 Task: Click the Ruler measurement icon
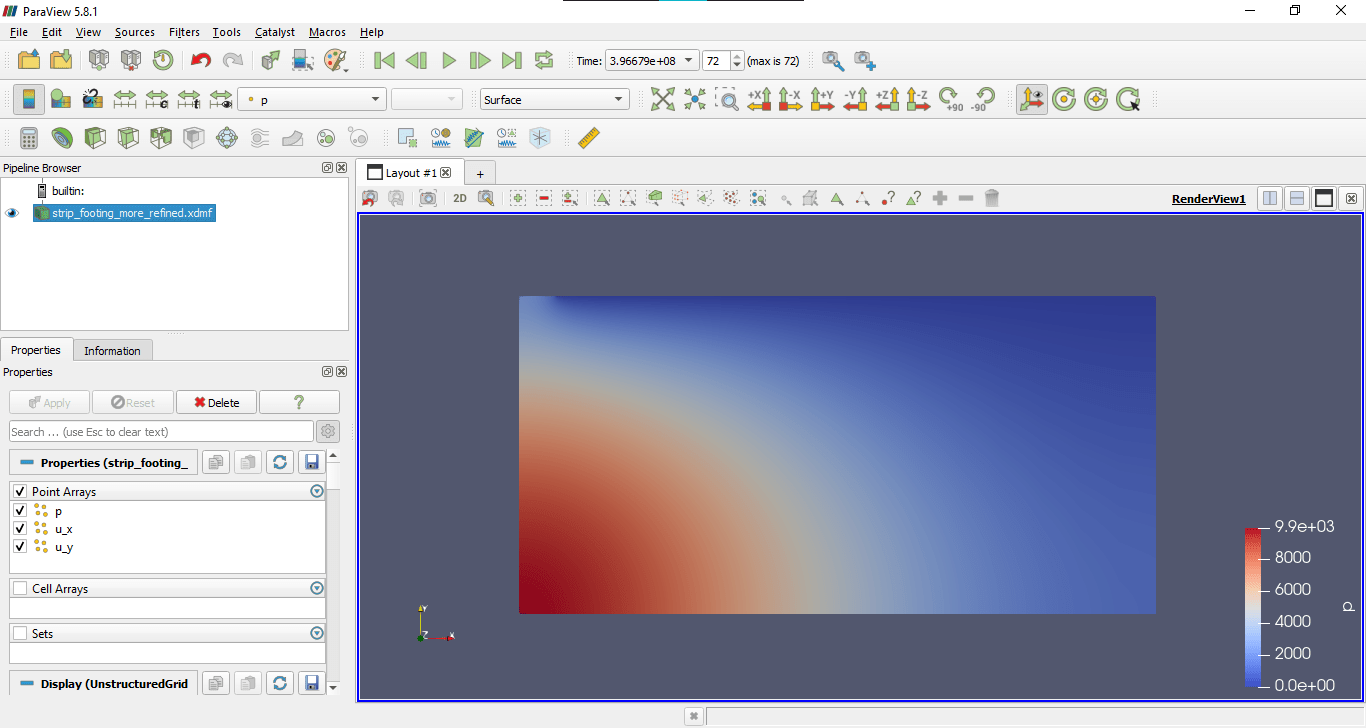pos(589,137)
